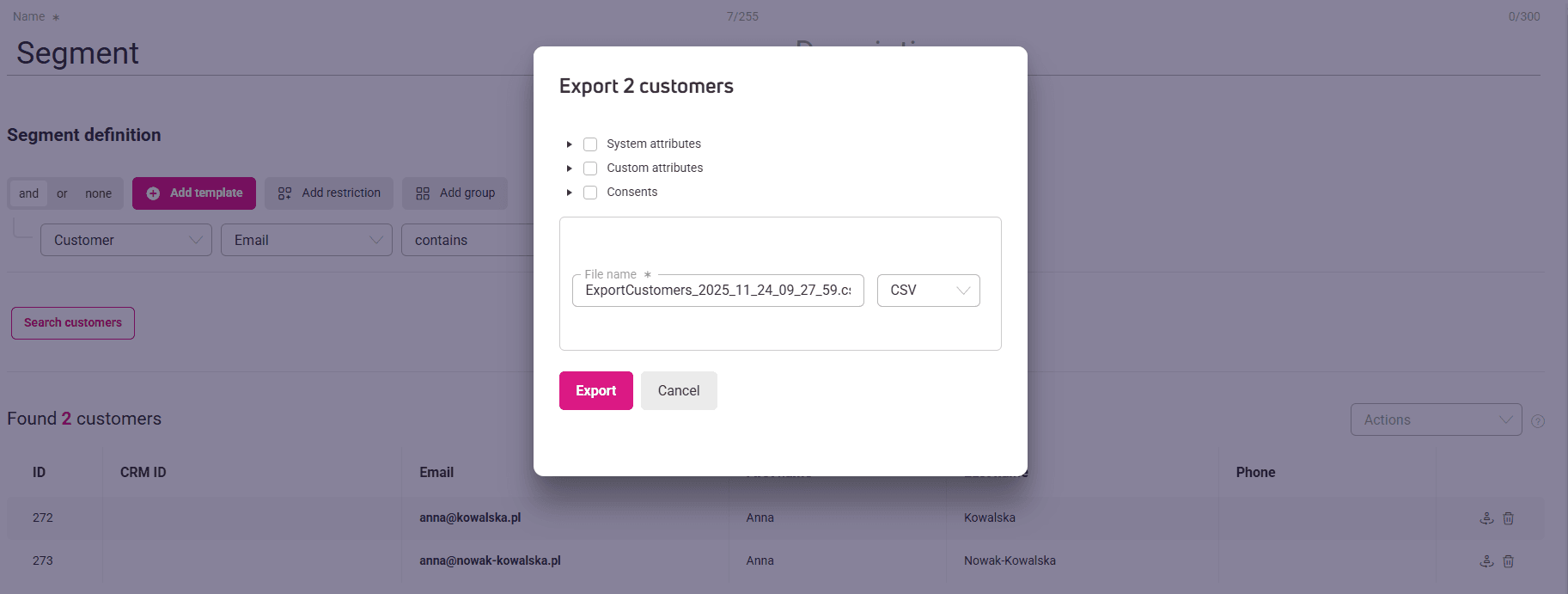This screenshot has height=594, width=1568.
Task: Expand the Consents tree arrow
Action: click(569, 193)
